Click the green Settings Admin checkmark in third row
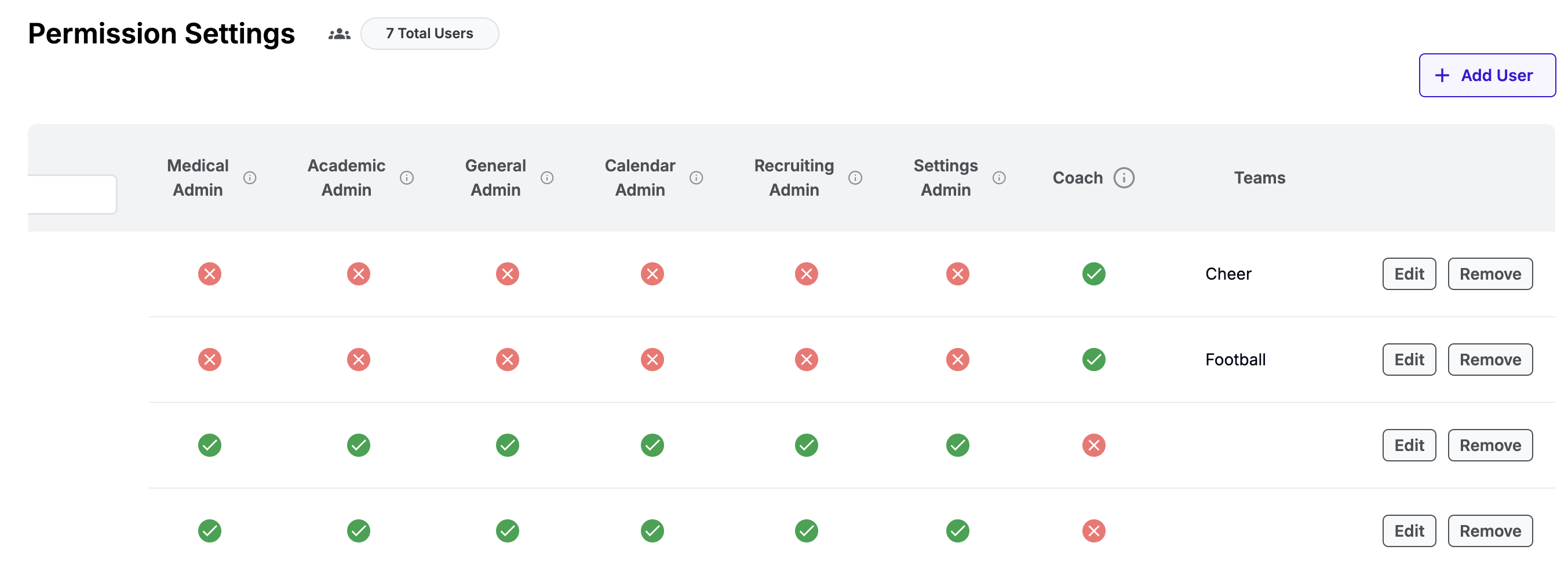The image size is (1568, 572). pos(957,445)
